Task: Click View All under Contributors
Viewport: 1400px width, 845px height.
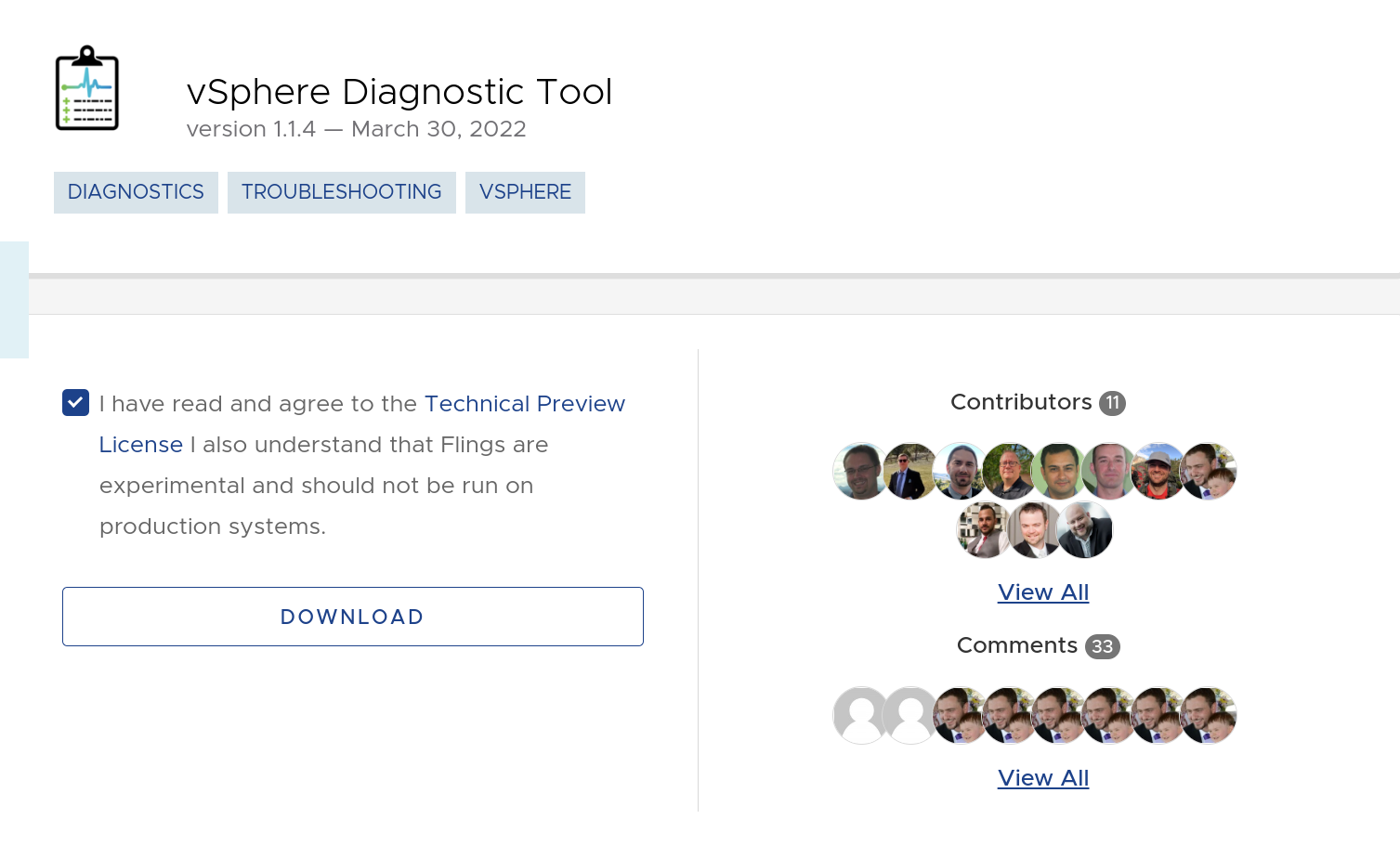Action: point(1042,592)
